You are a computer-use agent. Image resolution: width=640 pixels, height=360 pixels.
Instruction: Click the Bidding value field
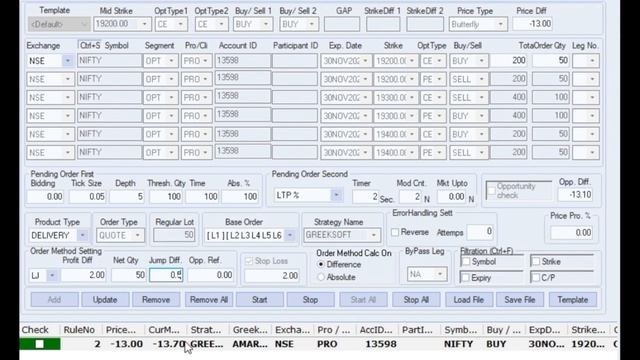pyautogui.click(x=46, y=197)
